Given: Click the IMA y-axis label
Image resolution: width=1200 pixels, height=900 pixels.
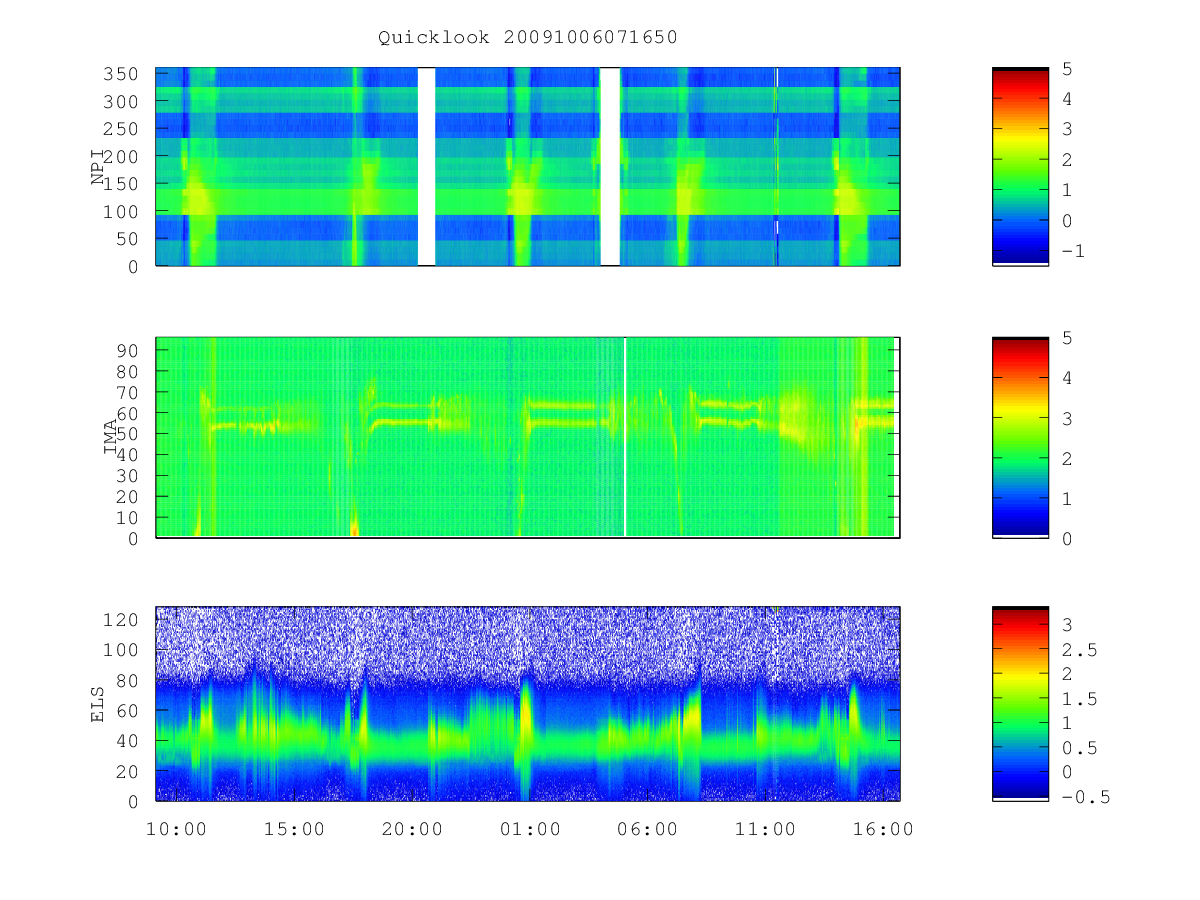Looking at the screenshot, I should [110, 438].
